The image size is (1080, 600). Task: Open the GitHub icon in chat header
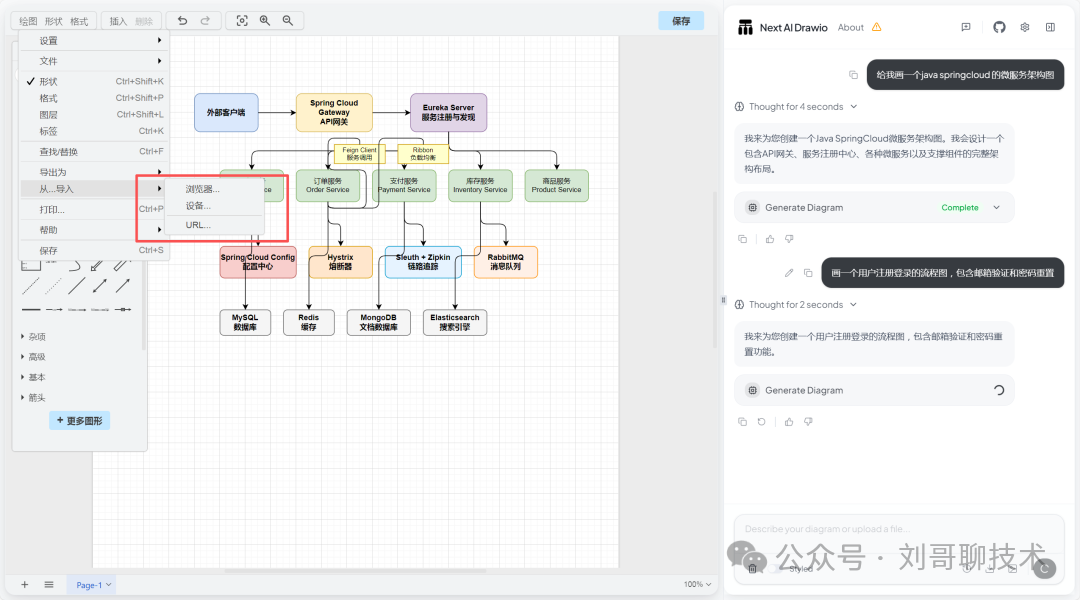coord(999,28)
